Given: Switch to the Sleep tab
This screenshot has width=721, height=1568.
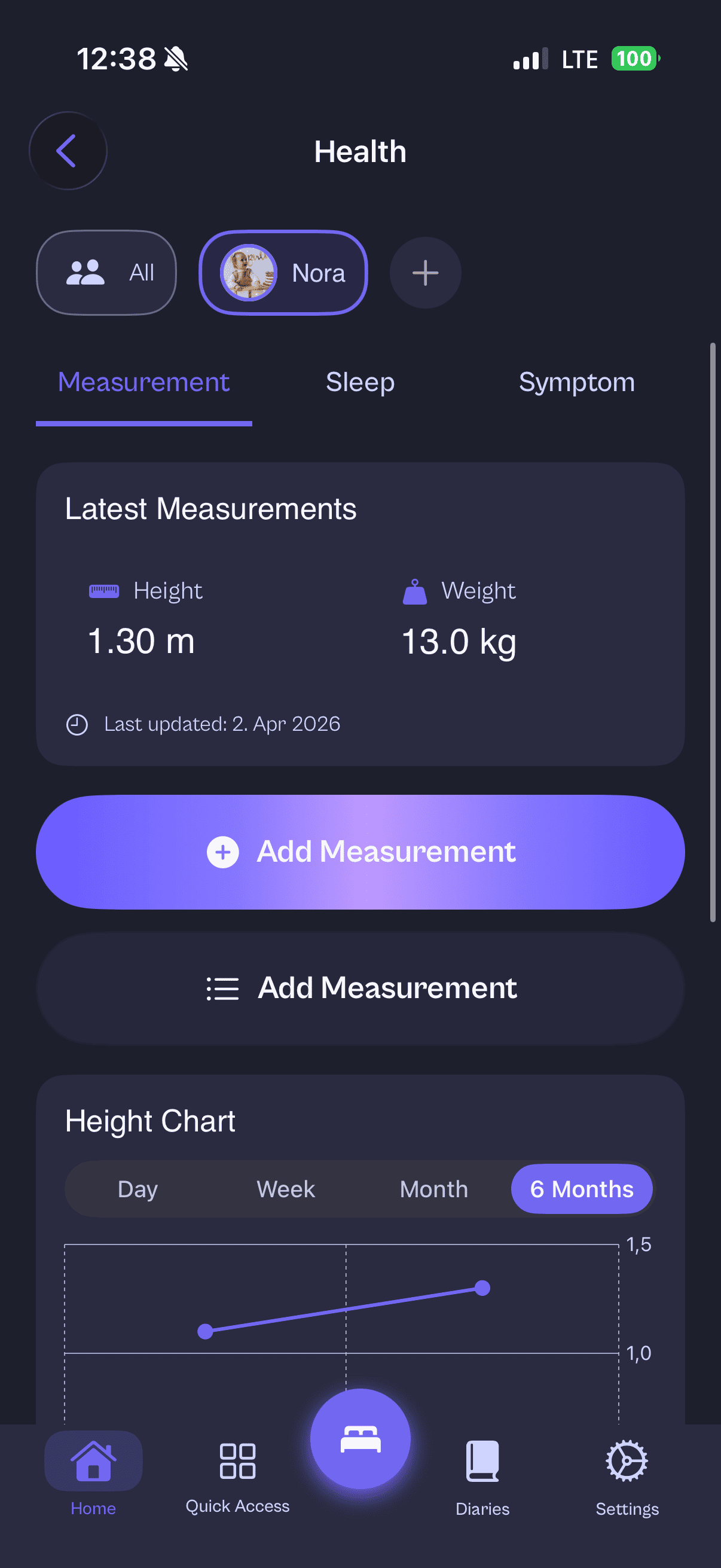Looking at the screenshot, I should click(x=360, y=382).
